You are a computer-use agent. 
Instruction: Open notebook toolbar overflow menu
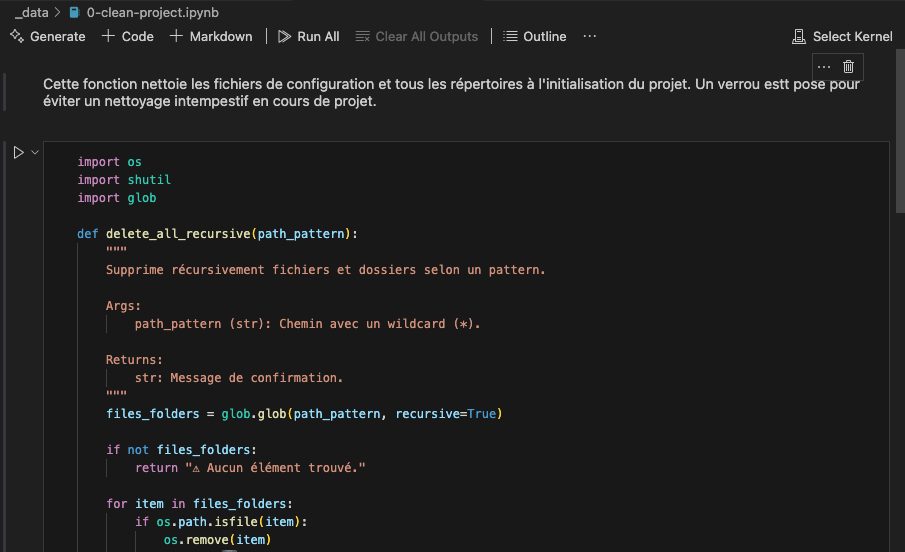tap(589, 36)
